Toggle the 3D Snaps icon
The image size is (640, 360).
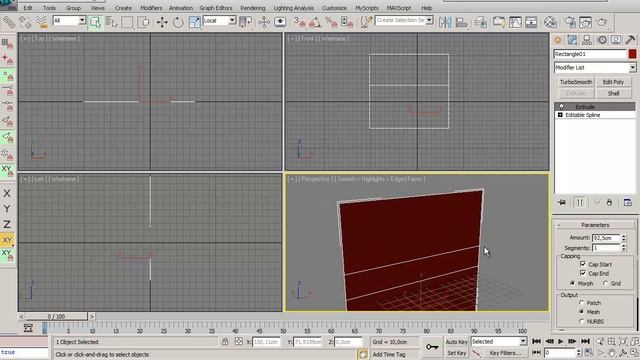(300, 22)
